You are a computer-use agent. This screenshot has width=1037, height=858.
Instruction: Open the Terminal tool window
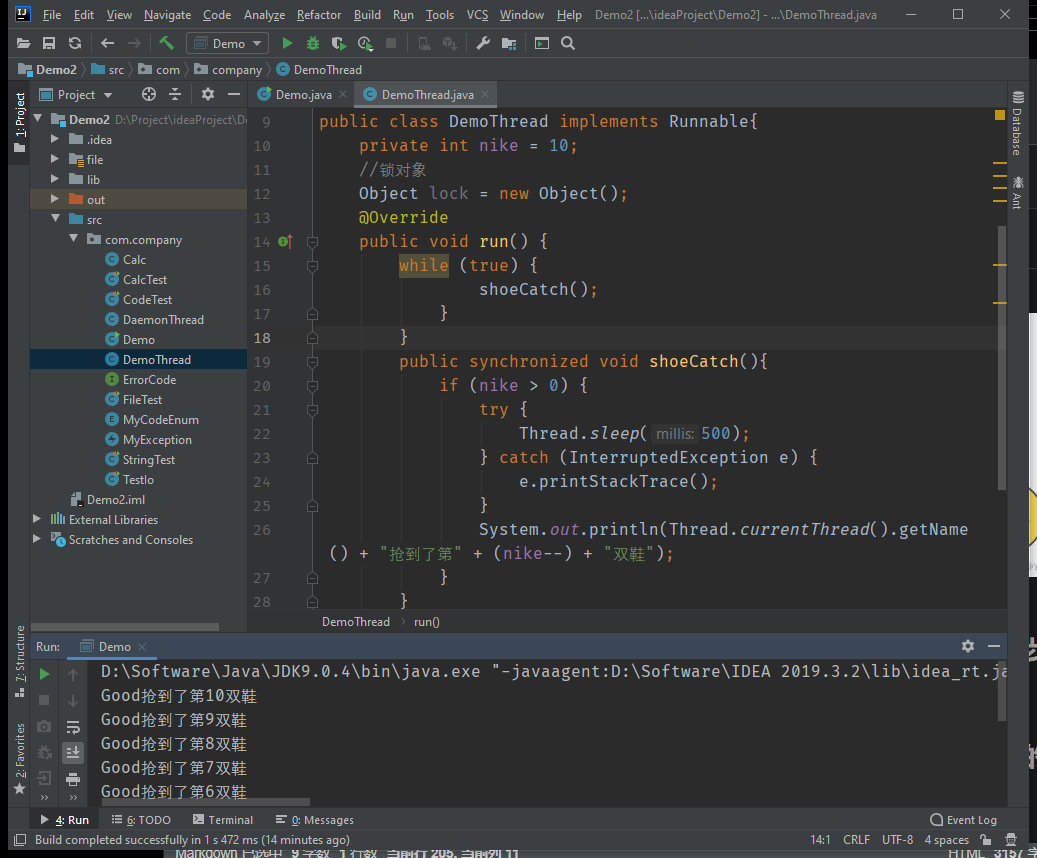pos(223,820)
